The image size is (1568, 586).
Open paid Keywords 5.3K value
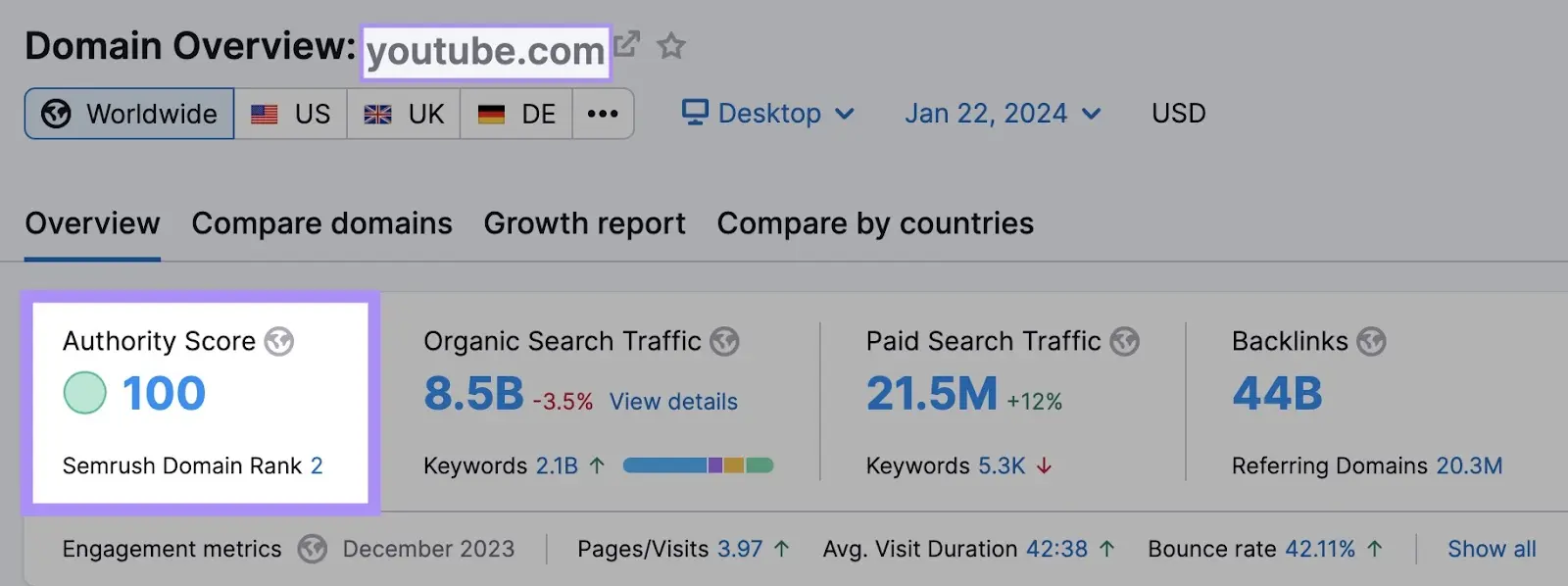(x=1002, y=465)
